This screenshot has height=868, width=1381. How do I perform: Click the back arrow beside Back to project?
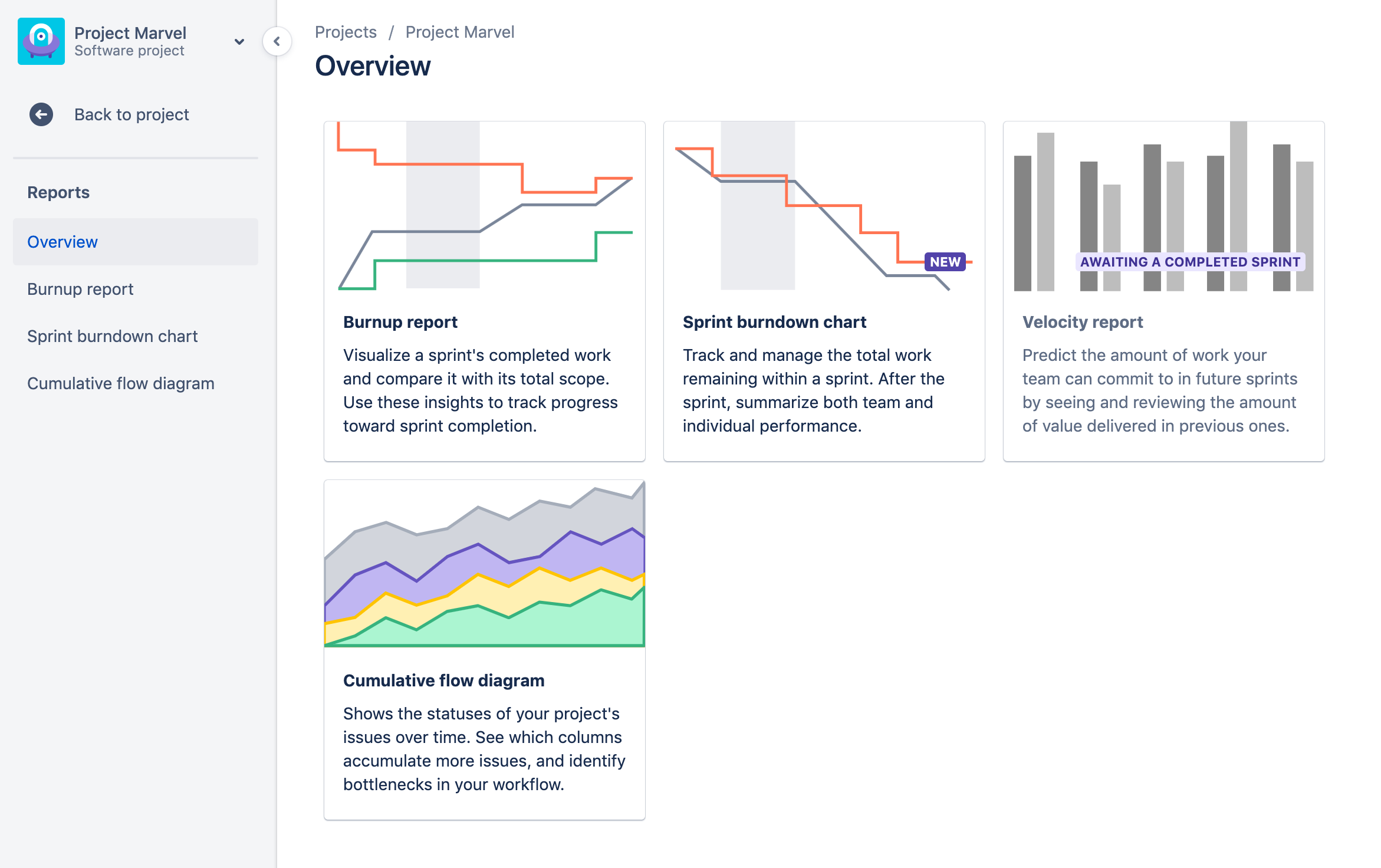point(40,114)
